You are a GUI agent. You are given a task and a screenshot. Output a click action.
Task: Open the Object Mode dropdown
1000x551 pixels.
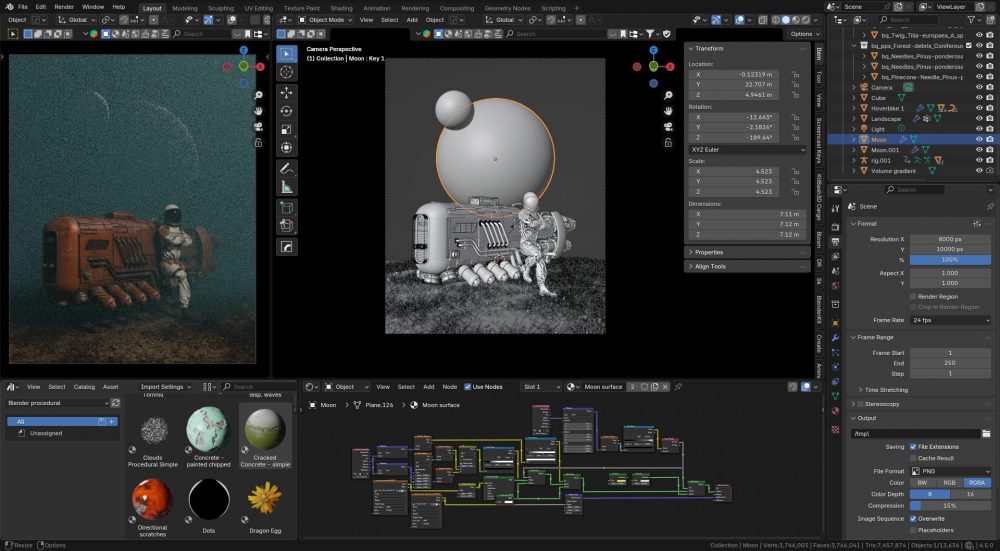point(327,20)
